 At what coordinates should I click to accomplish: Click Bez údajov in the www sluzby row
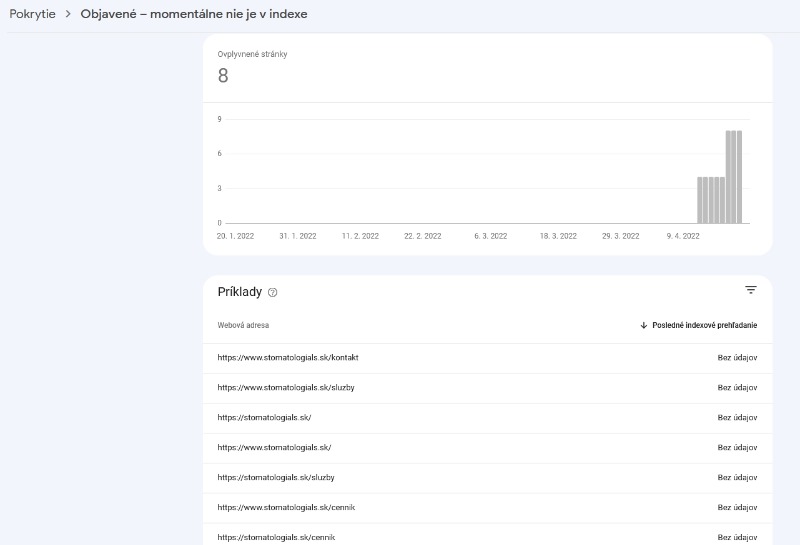click(x=737, y=387)
